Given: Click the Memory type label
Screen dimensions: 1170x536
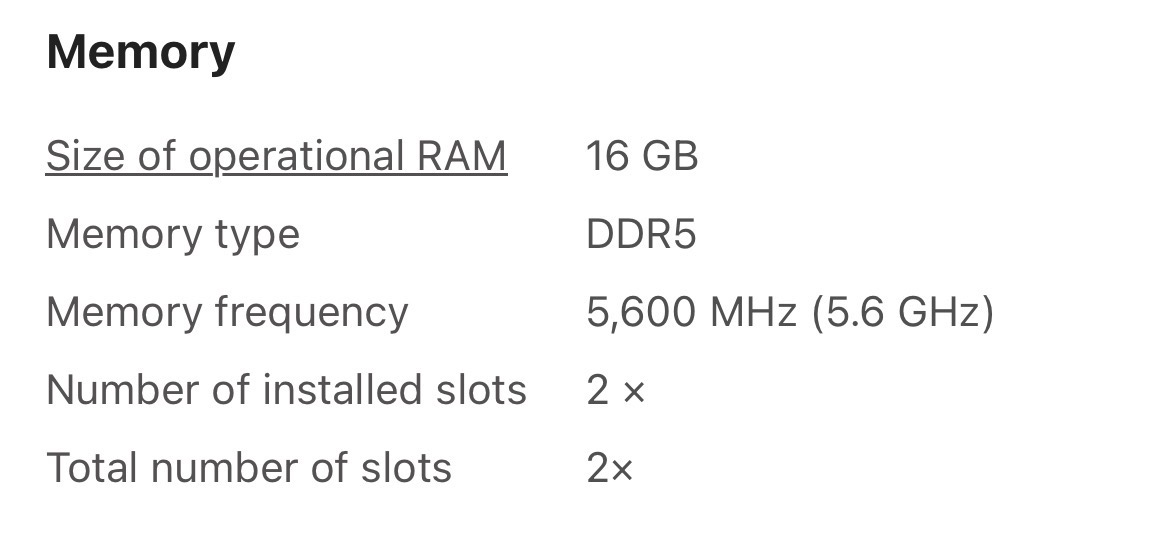Looking at the screenshot, I should pyautogui.click(x=173, y=235).
